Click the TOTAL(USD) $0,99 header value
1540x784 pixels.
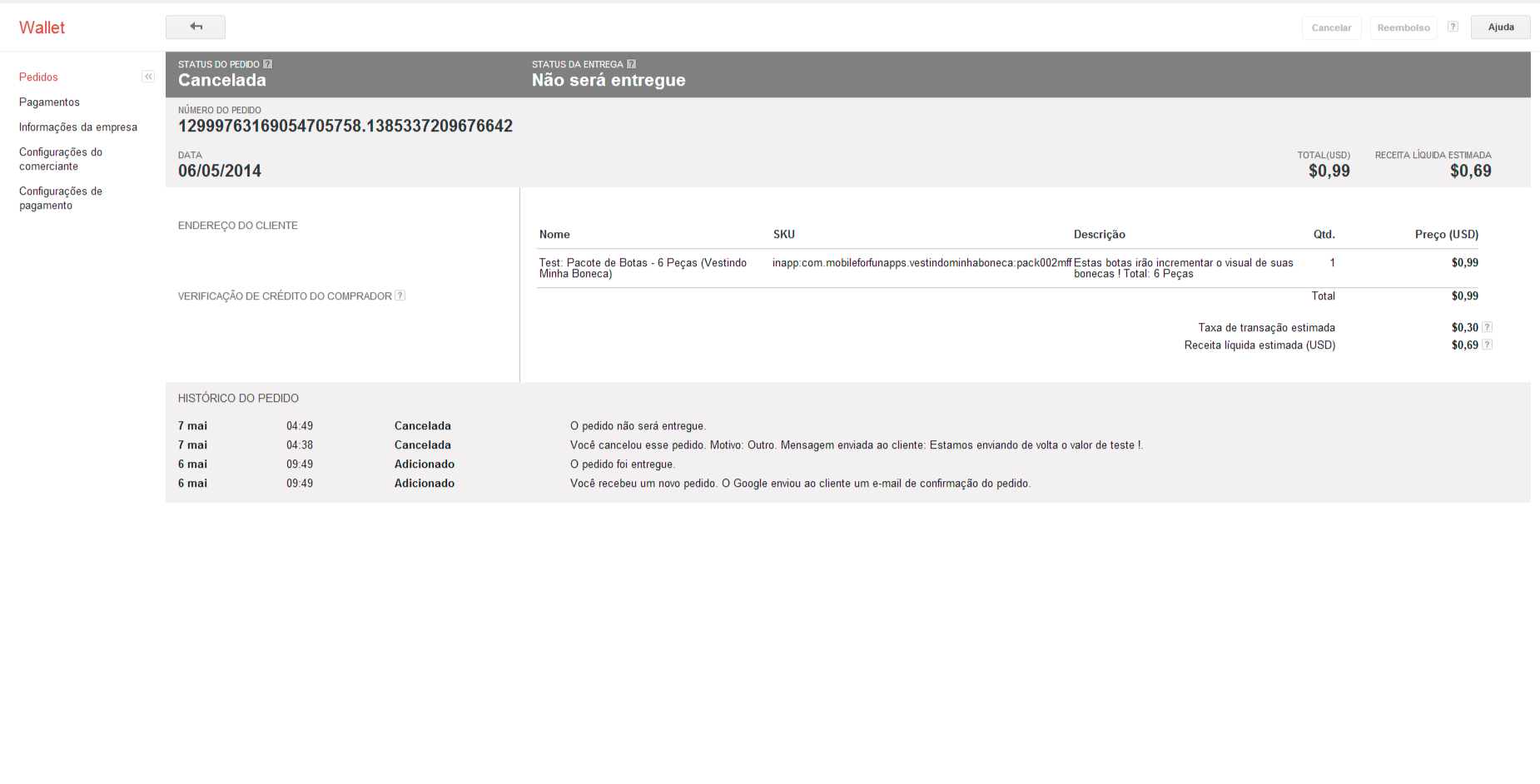point(1329,171)
